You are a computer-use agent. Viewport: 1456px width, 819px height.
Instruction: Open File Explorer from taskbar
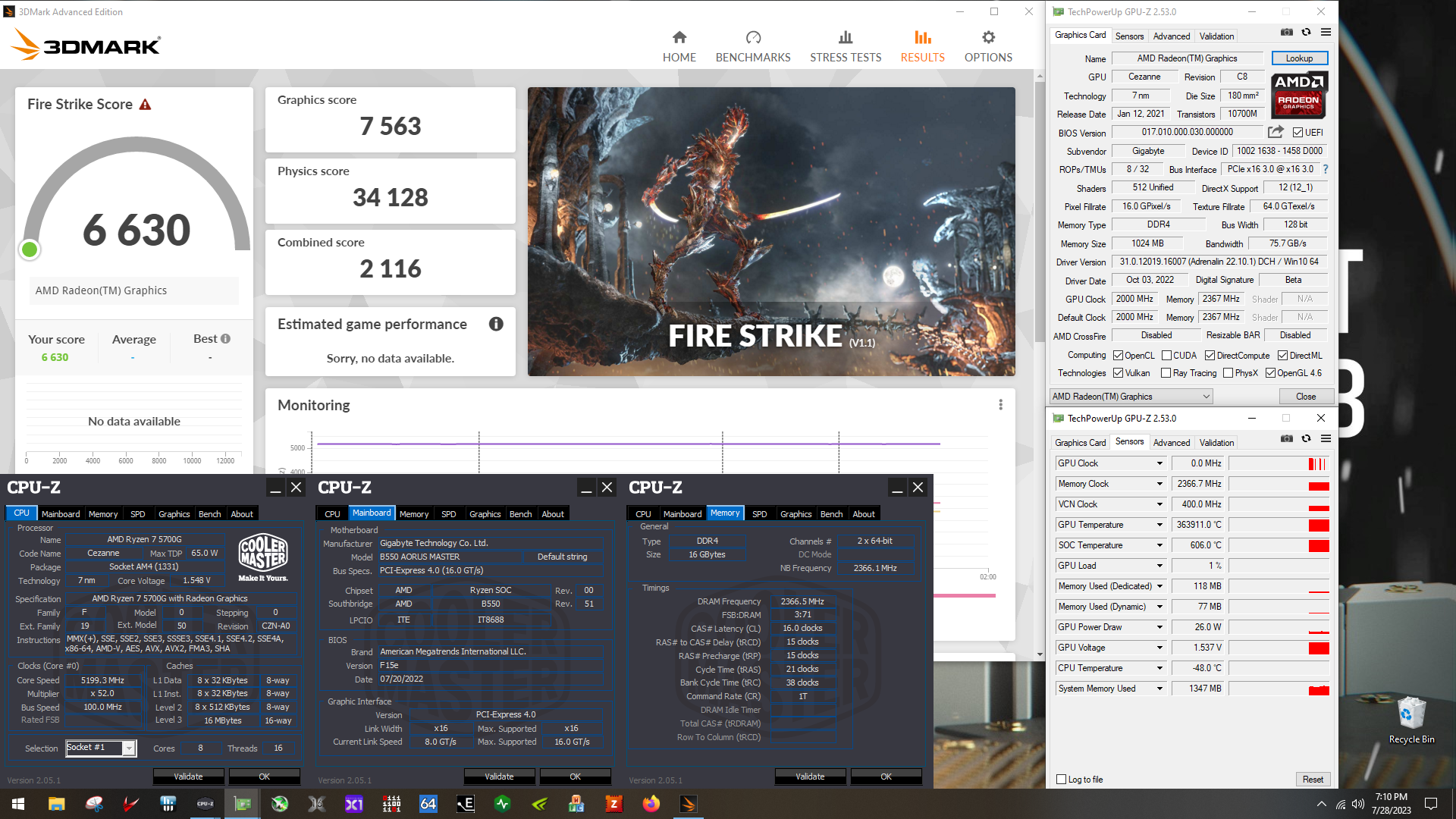coord(56,804)
